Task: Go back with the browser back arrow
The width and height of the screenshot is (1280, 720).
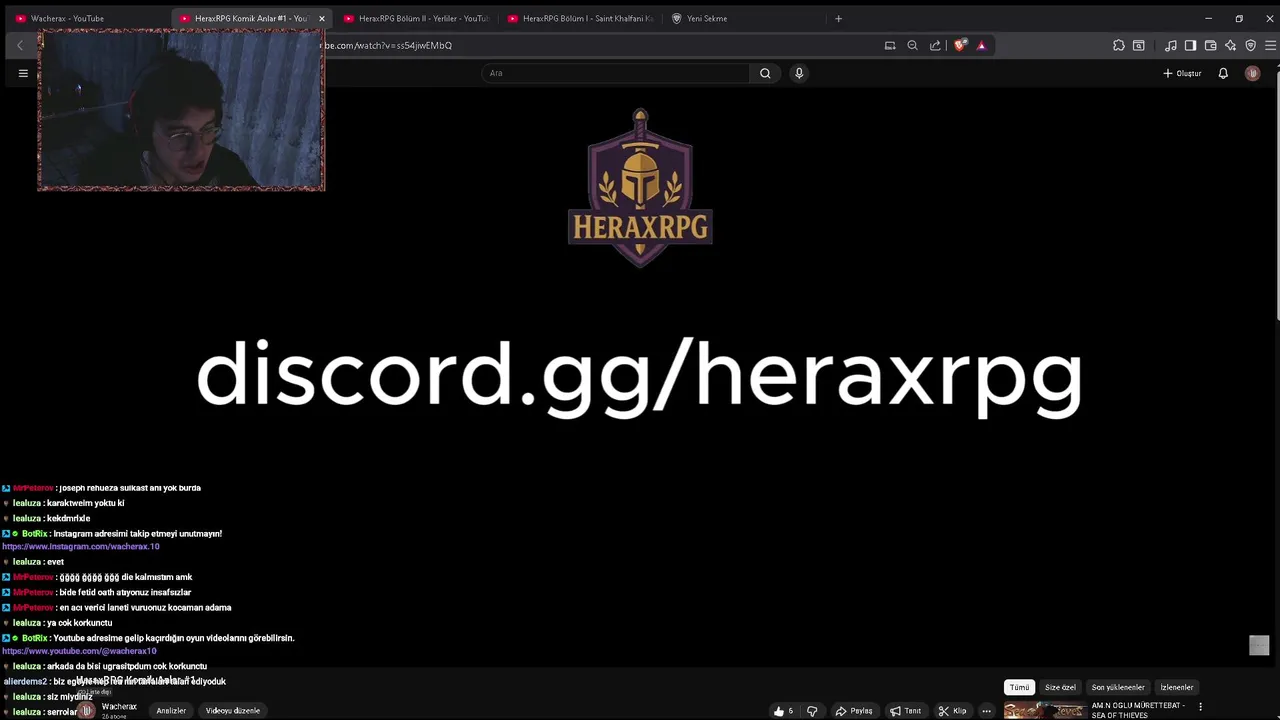Action: click(19, 45)
